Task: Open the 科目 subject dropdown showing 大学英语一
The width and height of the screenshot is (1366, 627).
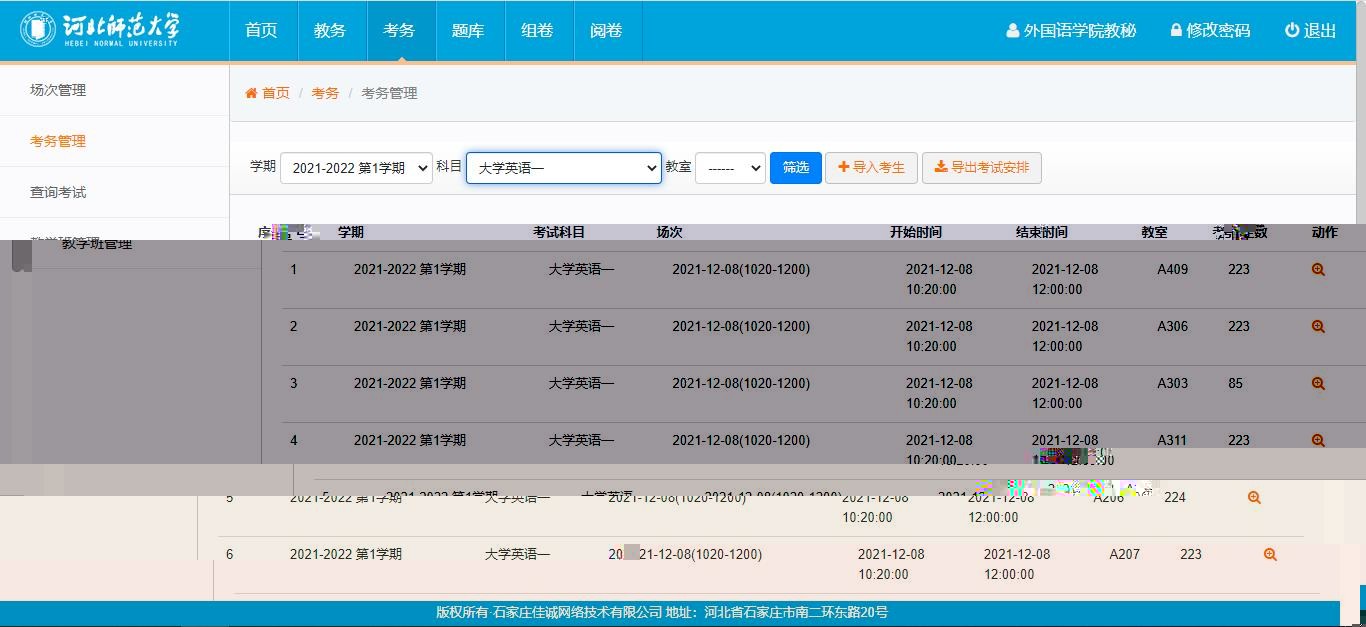Action: pos(564,168)
